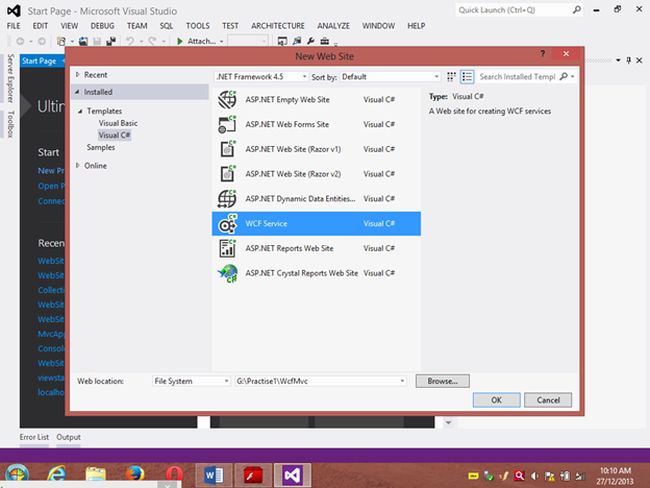This screenshot has width=650, height=488.
Task: Click the Open File toolbar icon
Action: point(83,41)
